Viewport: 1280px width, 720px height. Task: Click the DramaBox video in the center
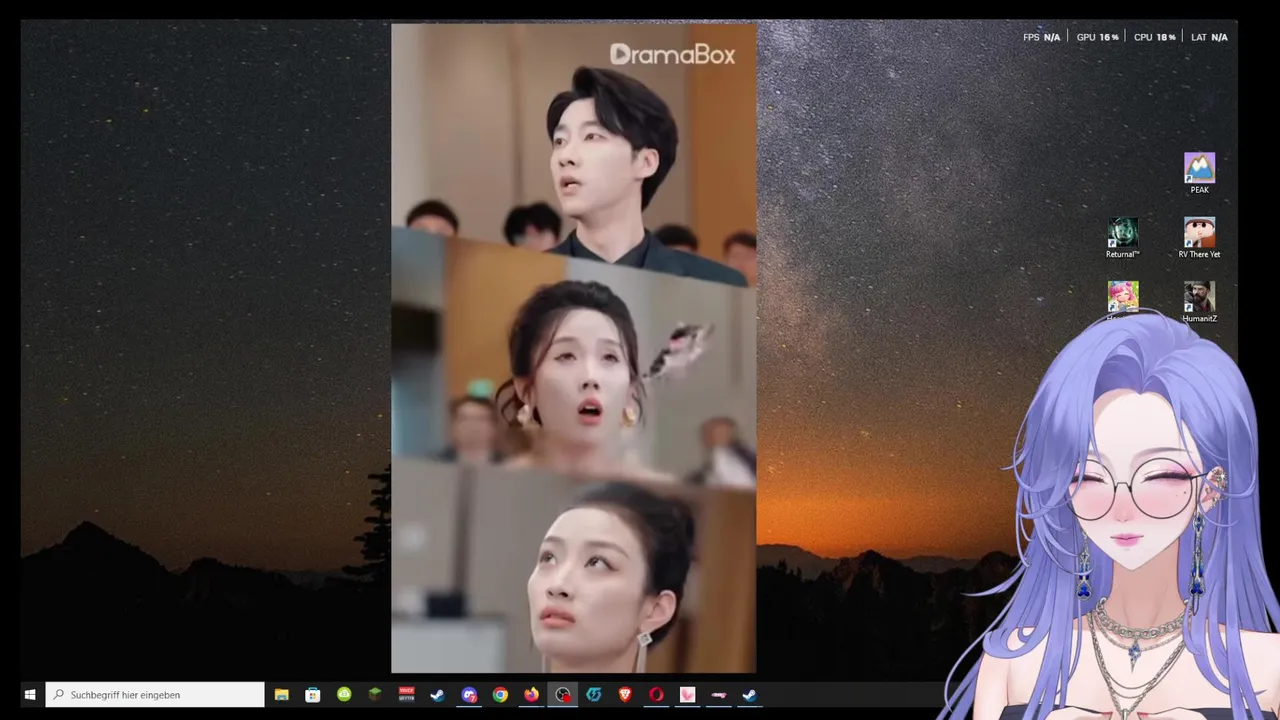(574, 348)
